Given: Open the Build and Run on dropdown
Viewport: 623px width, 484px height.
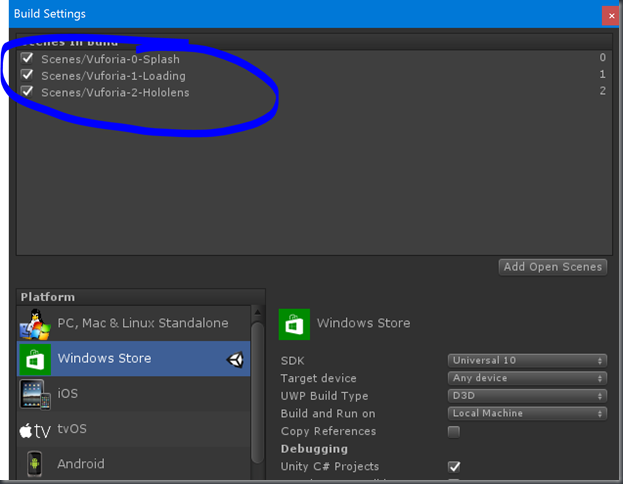Looking at the screenshot, I should coord(527,413).
